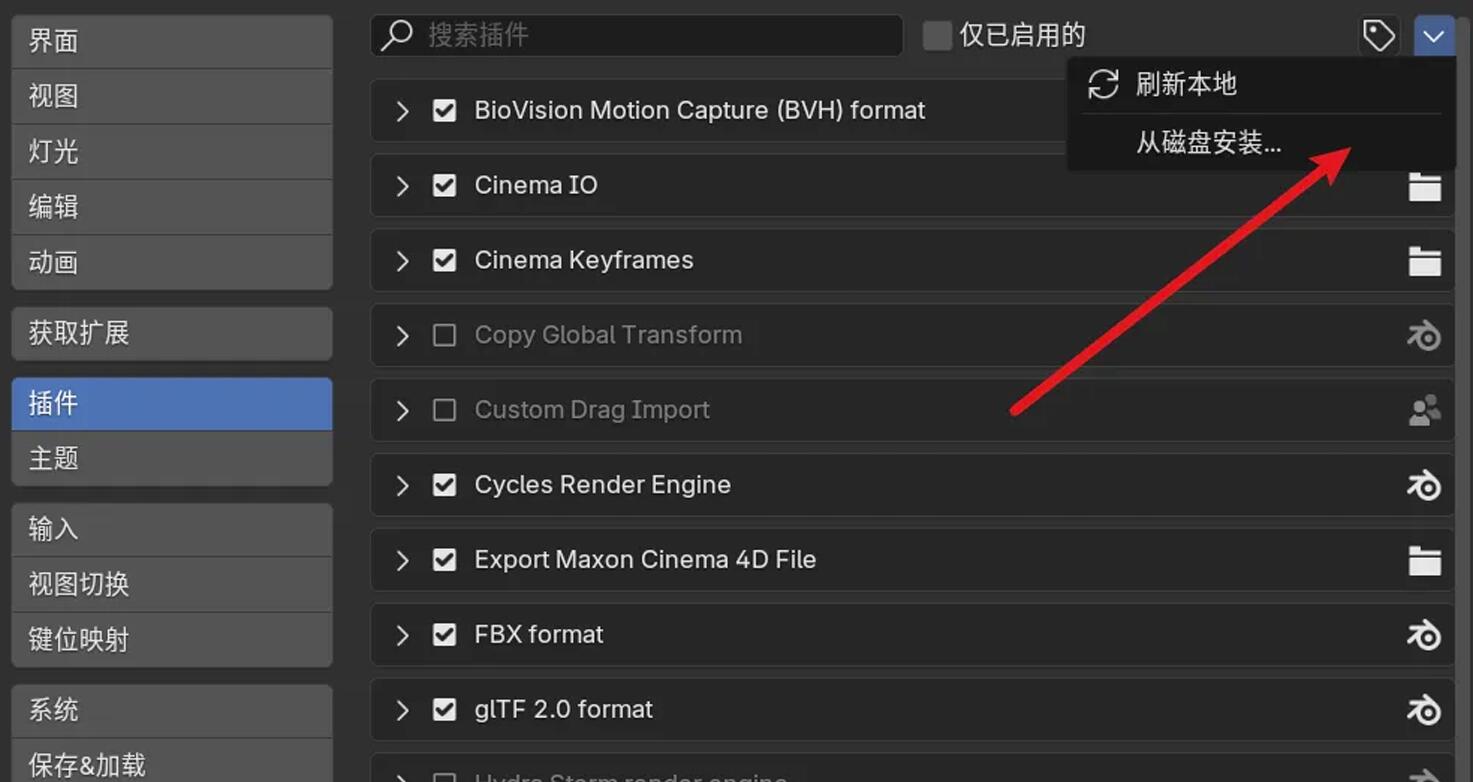Open the 系统 preferences section
The image size is (1473, 782).
172,710
